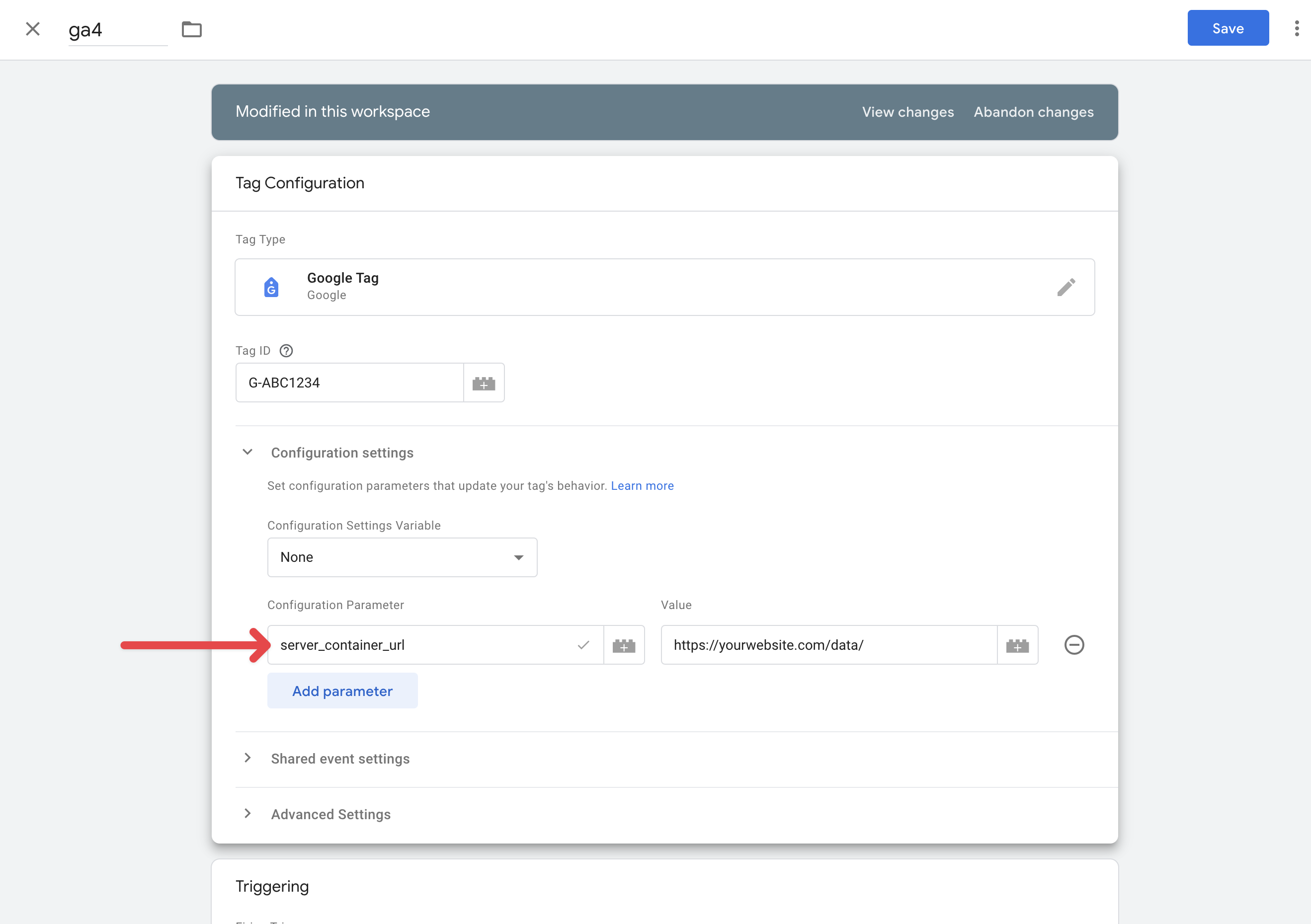Click Add parameter button
The height and width of the screenshot is (924, 1311).
(x=342, y=691)
